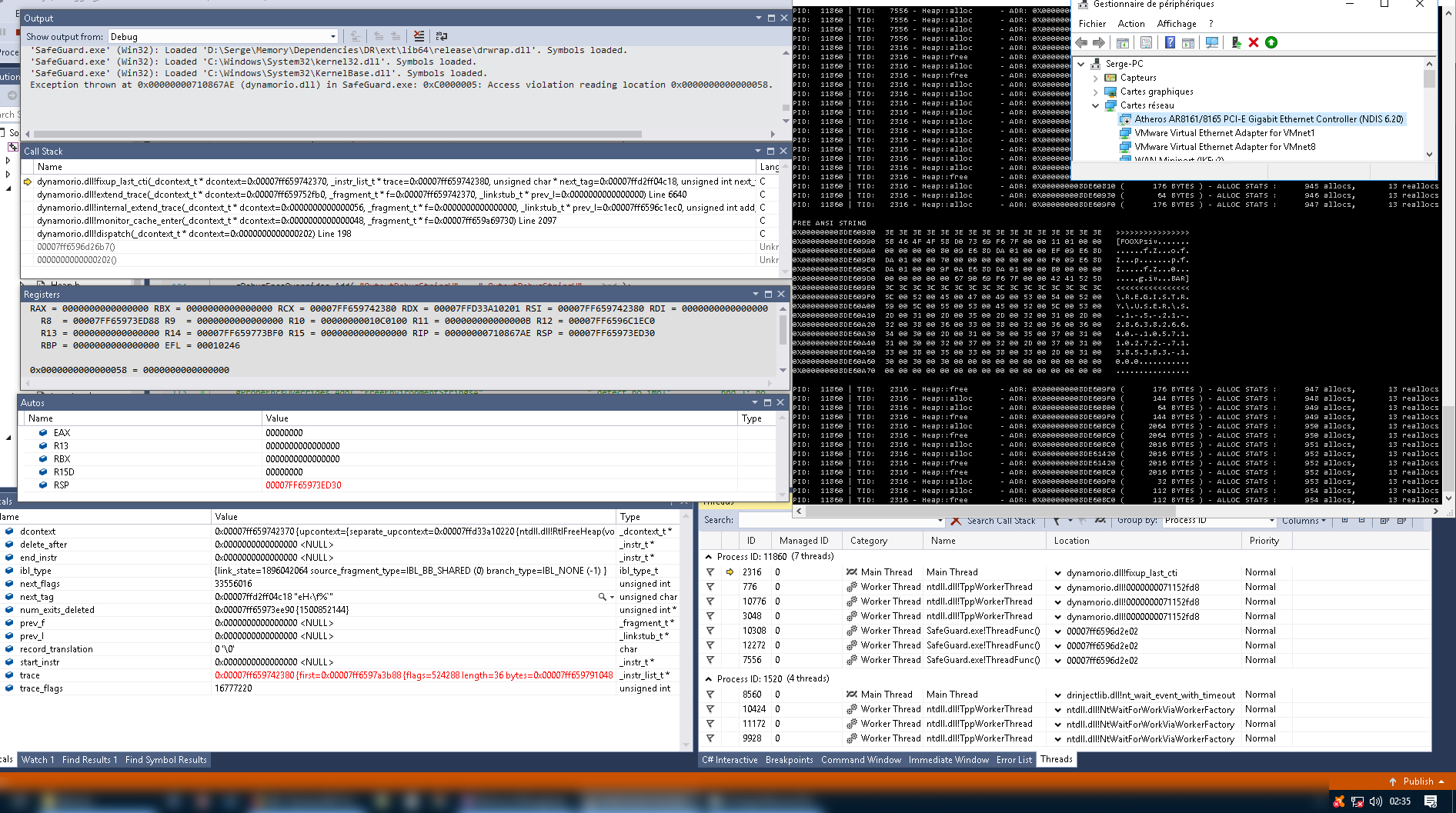Image resolution: width=1456 pixels, height=813 pixels.
Task: Open the Show output from Debug dropdown
Action: coord(332,35)
